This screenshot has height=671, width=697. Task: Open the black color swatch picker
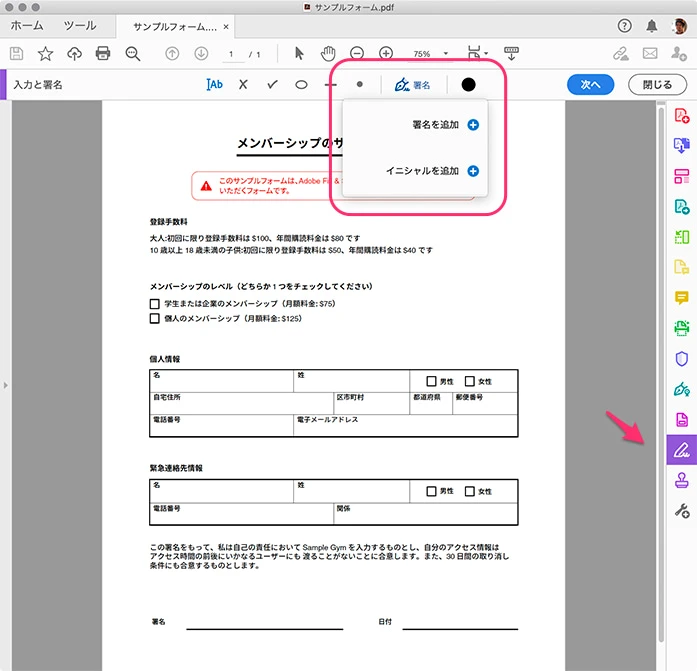(468, 85)
